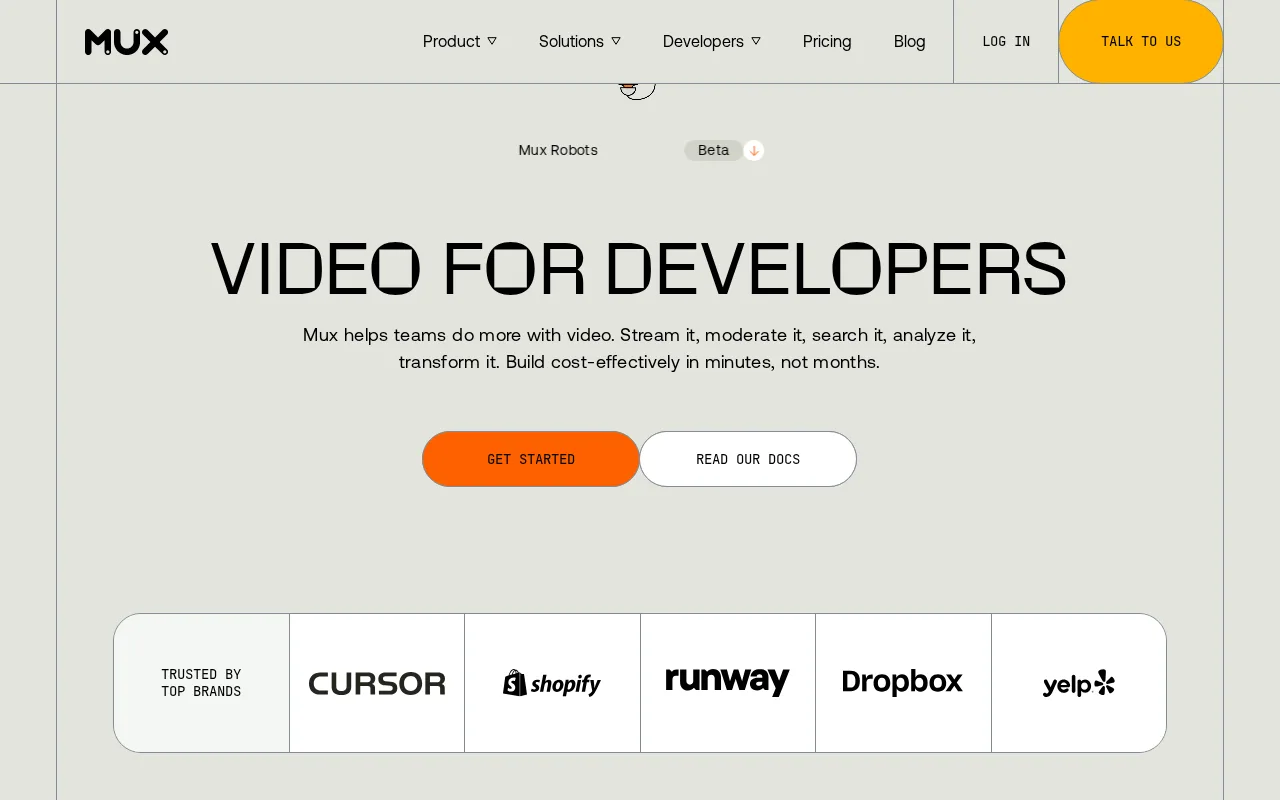Click the Mux logo in header
The image size is (1280, 800).
[x=126, y=42]
